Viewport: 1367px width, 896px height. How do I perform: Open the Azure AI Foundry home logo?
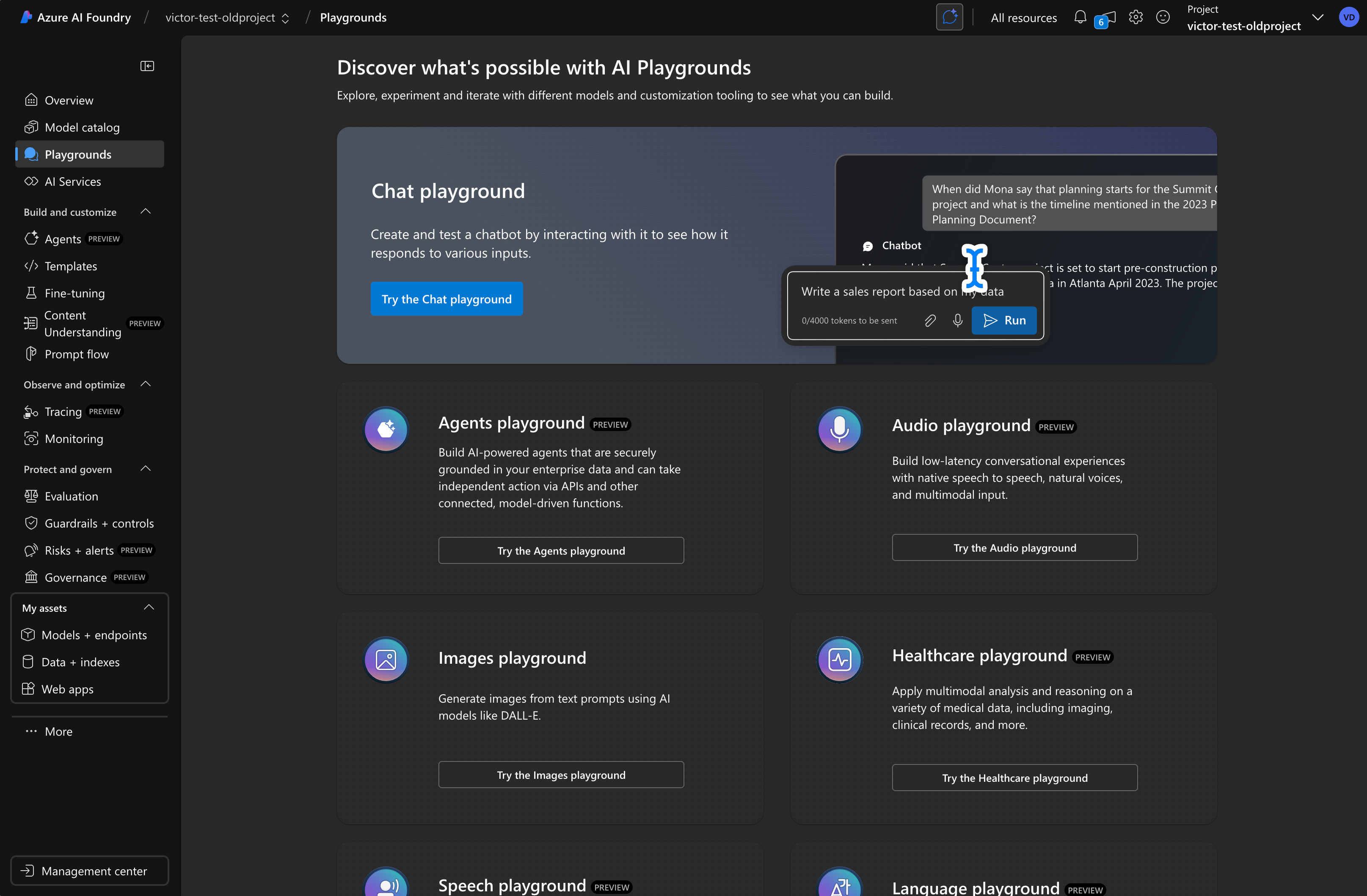(75, 17)
